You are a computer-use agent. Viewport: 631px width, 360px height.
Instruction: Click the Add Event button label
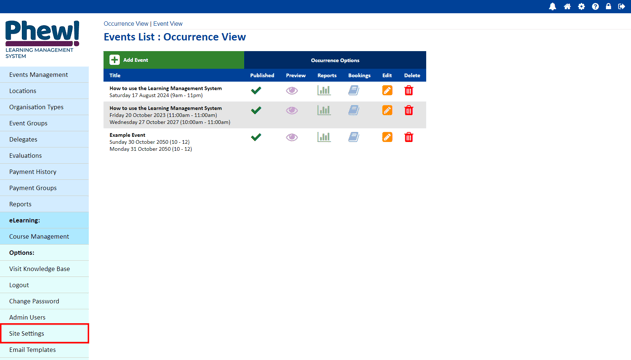point(136,60)
